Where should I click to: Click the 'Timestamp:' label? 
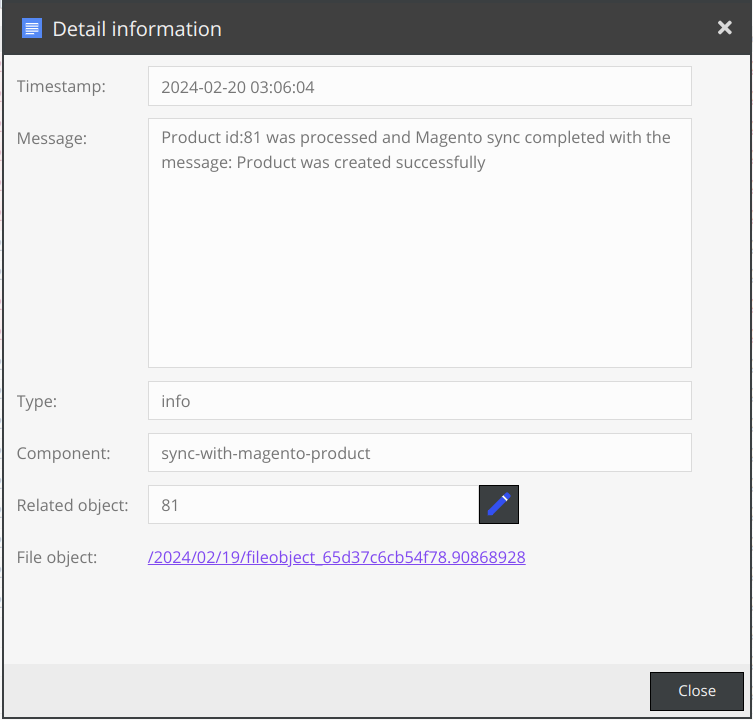(x=61, y=86)
